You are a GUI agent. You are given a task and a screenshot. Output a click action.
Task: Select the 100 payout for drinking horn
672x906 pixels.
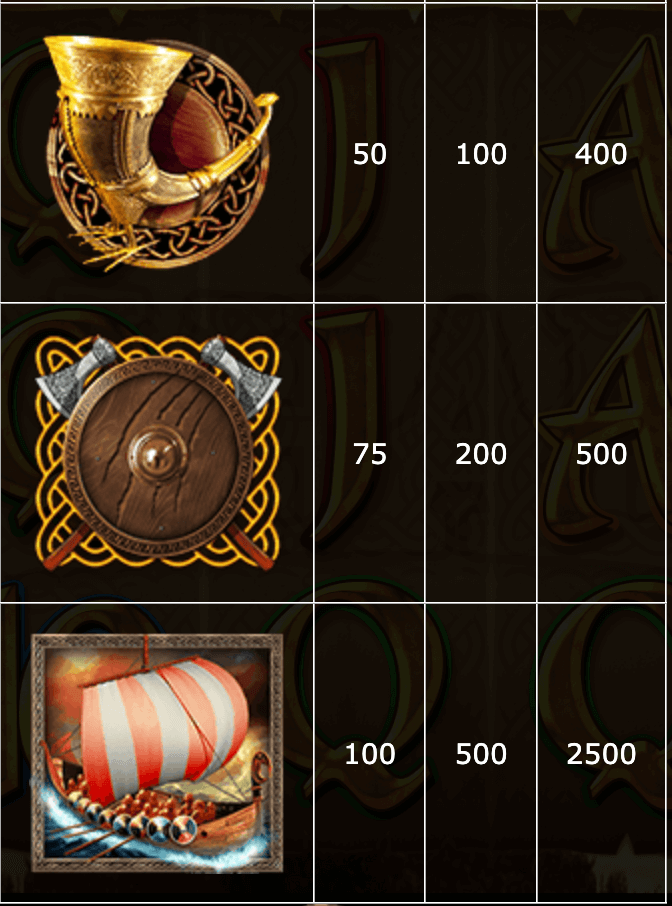[x=481, y=154]
